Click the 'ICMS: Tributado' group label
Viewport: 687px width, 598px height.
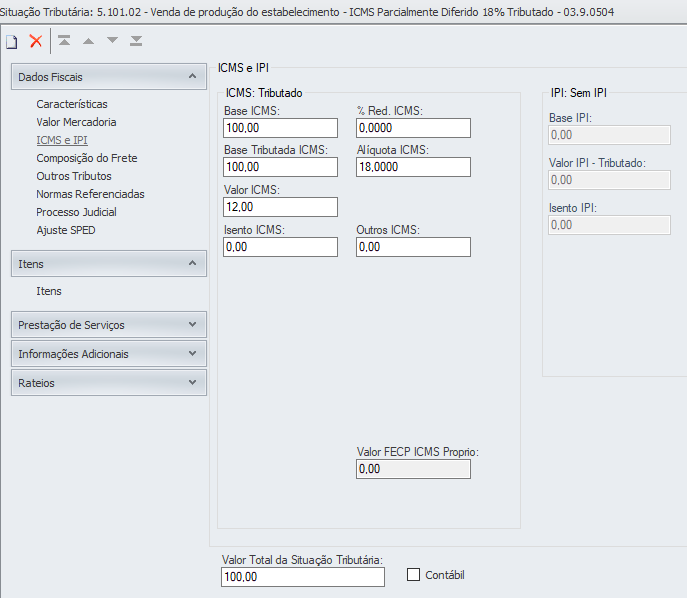coord(264,93)
